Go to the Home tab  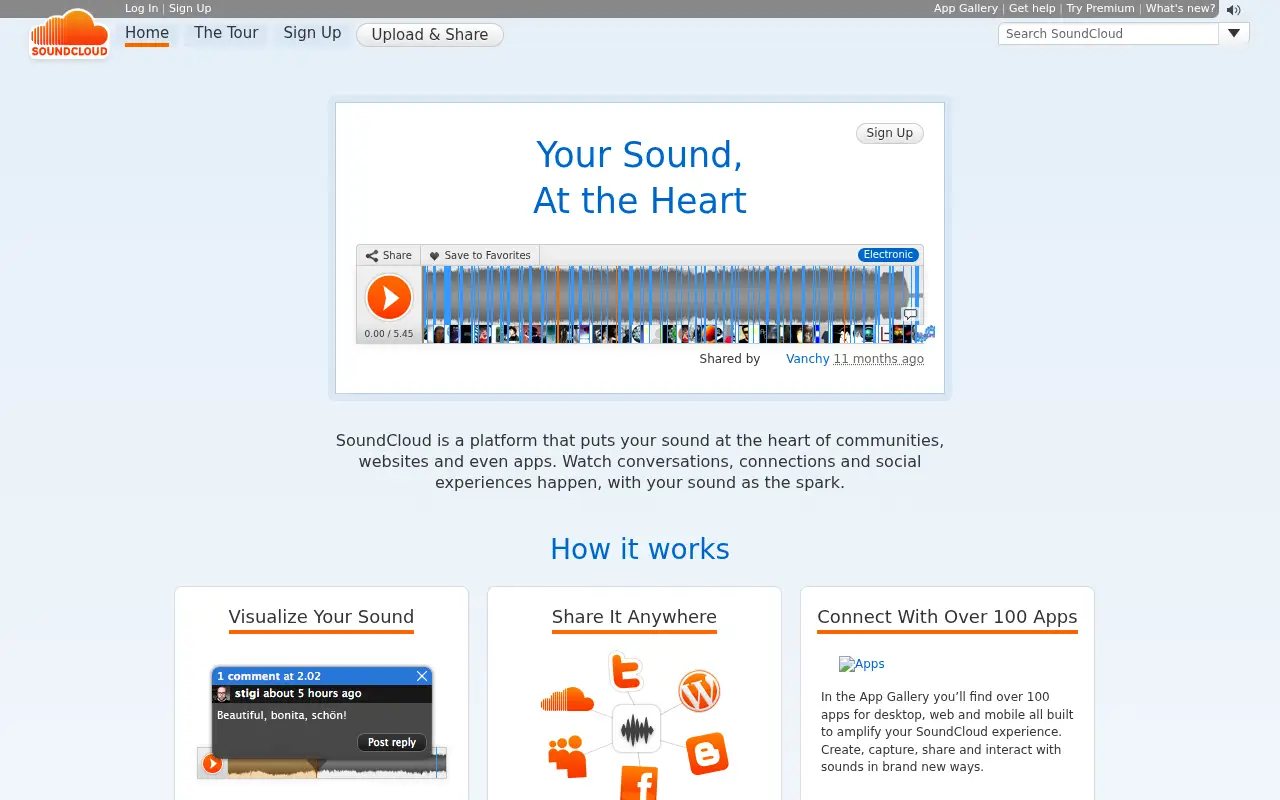tap(147, 33)
